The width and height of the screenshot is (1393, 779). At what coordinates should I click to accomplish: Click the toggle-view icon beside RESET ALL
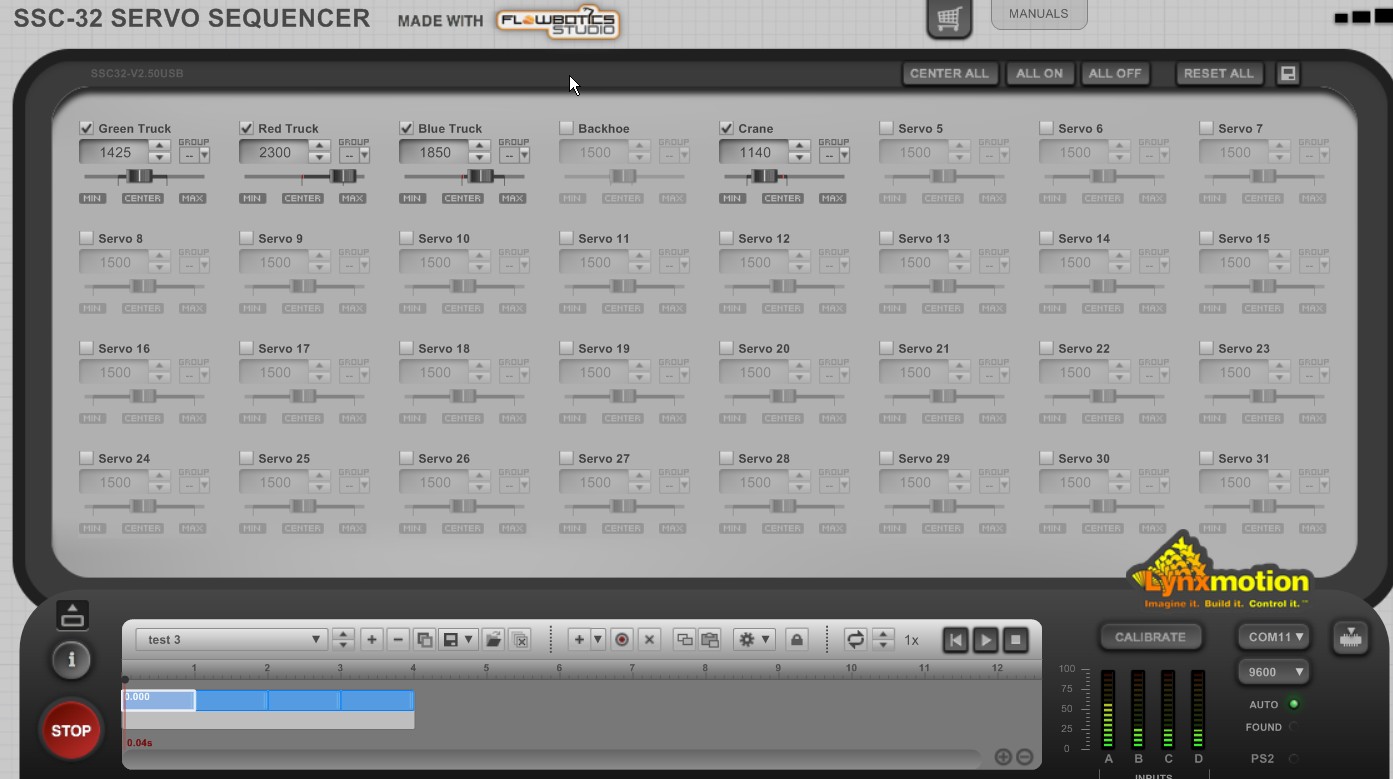[1288, 73]
